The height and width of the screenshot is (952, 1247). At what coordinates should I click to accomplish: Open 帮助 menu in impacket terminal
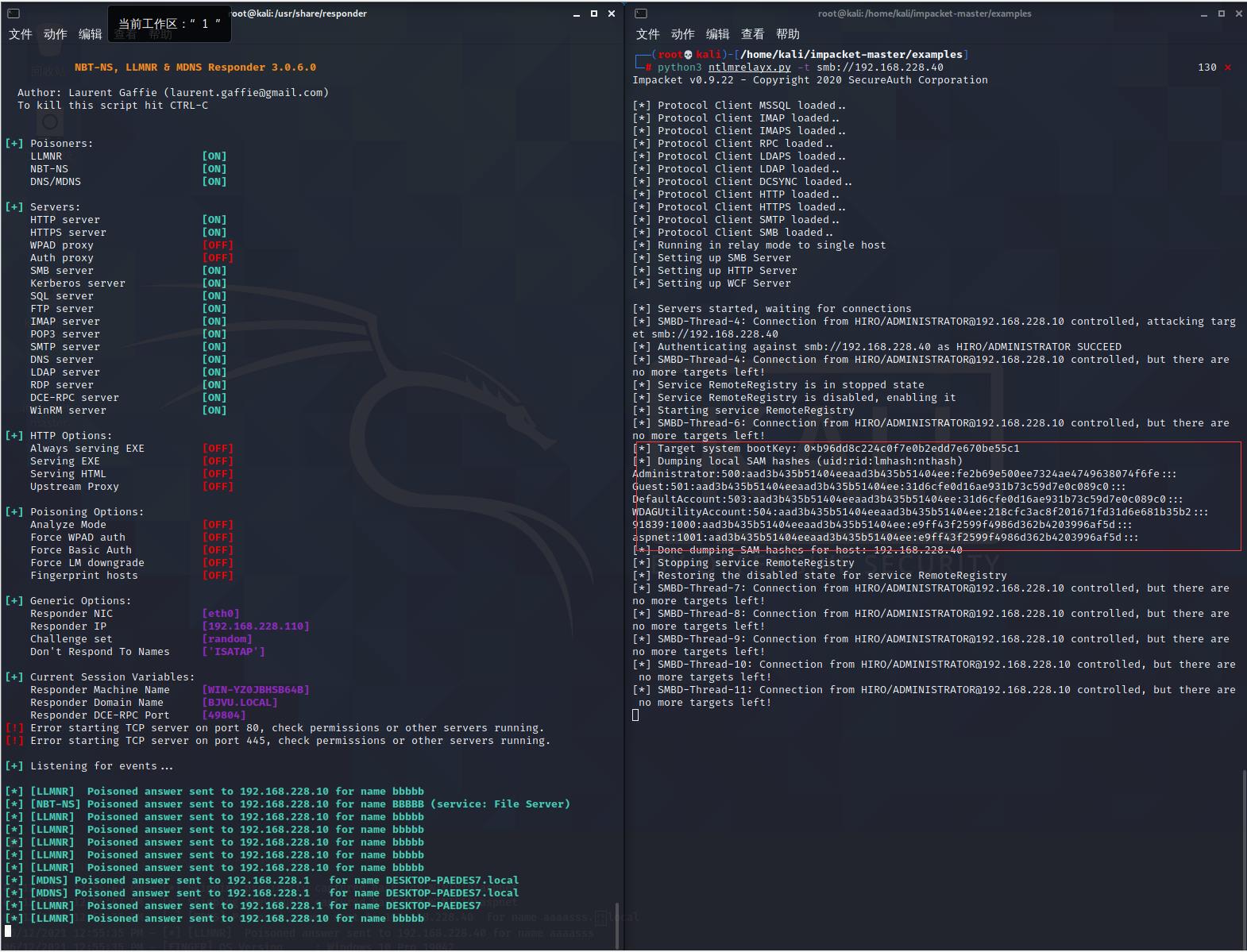(x=787, y=34)
